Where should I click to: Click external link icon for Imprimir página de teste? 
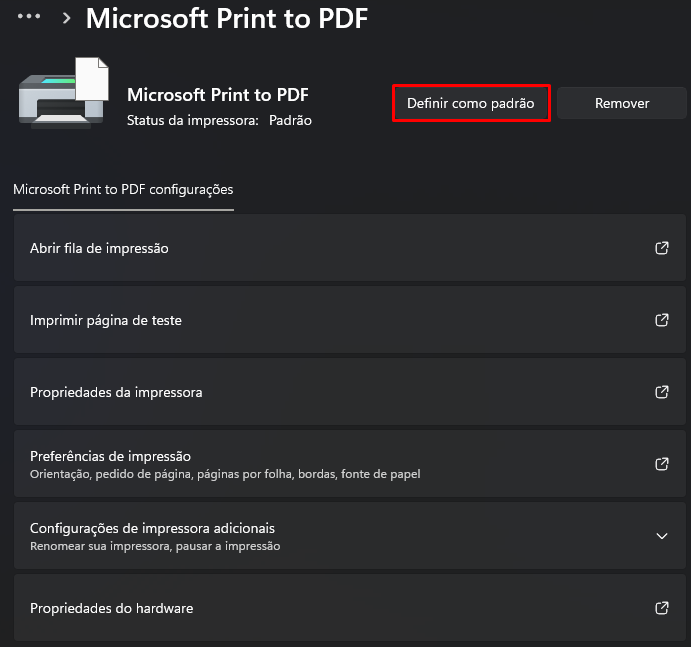661,320
